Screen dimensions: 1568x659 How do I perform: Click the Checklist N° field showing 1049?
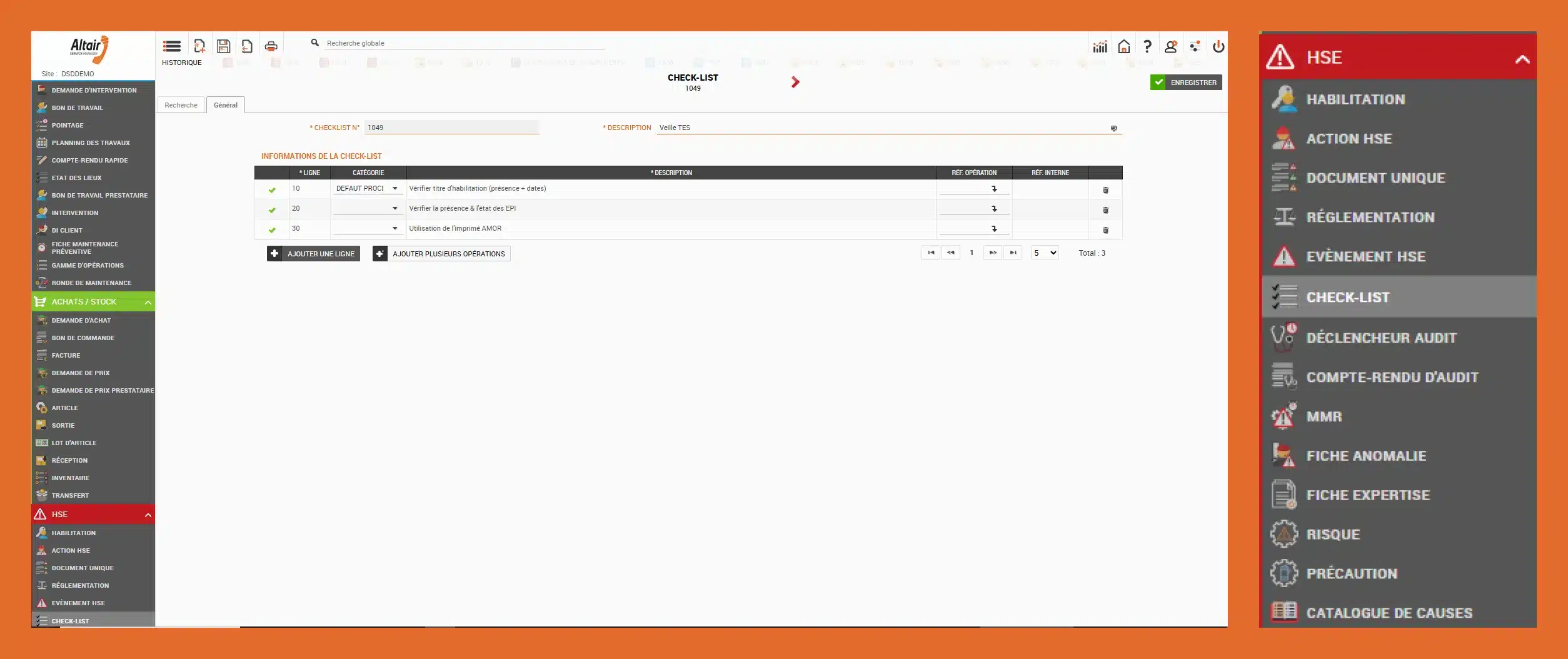click(x=451, y=128)
